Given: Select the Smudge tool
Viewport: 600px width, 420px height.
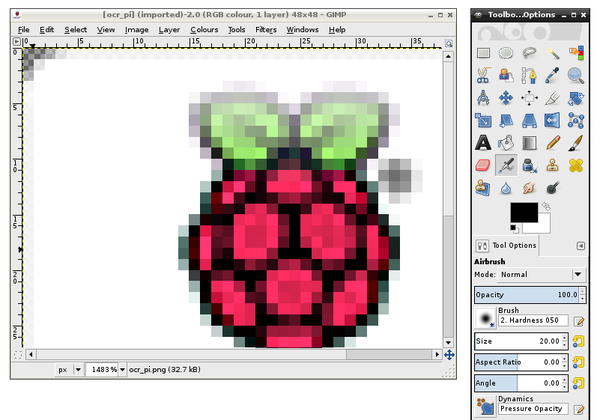Looking at the screenshot, I should pyautogui.click(x=529, y=188).
